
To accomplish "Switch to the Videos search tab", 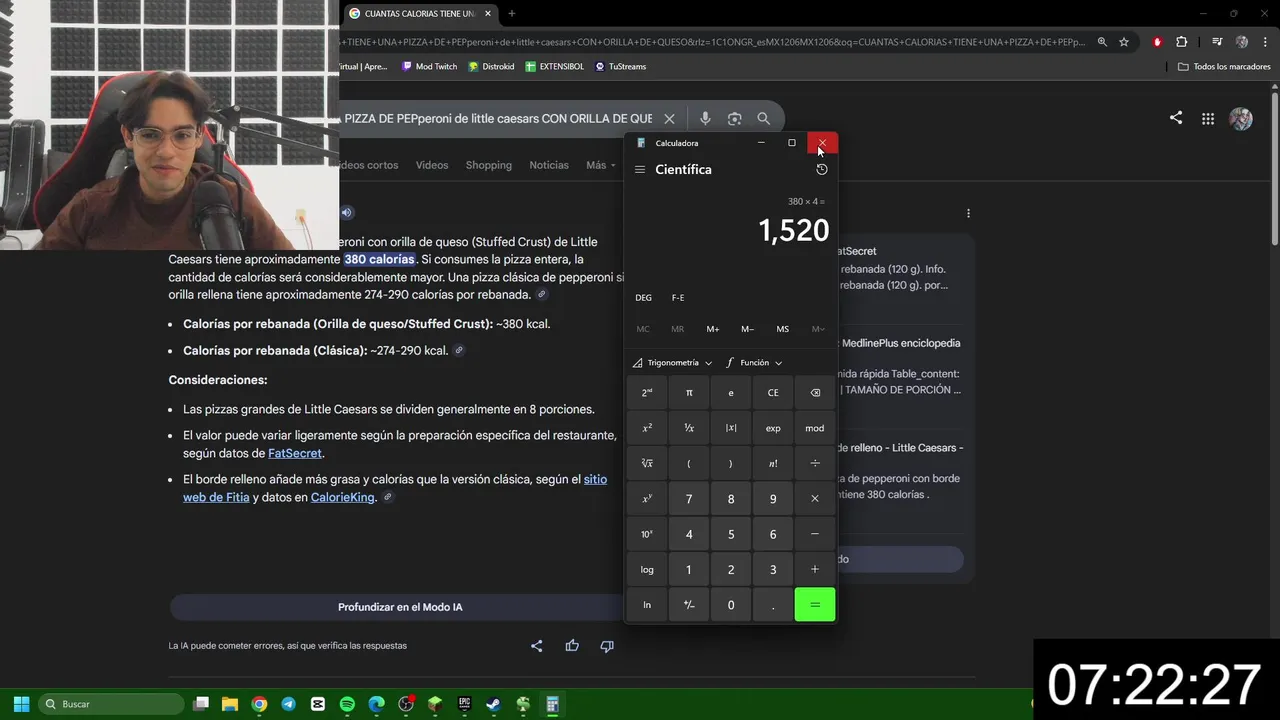I will (x=432, y=165).
